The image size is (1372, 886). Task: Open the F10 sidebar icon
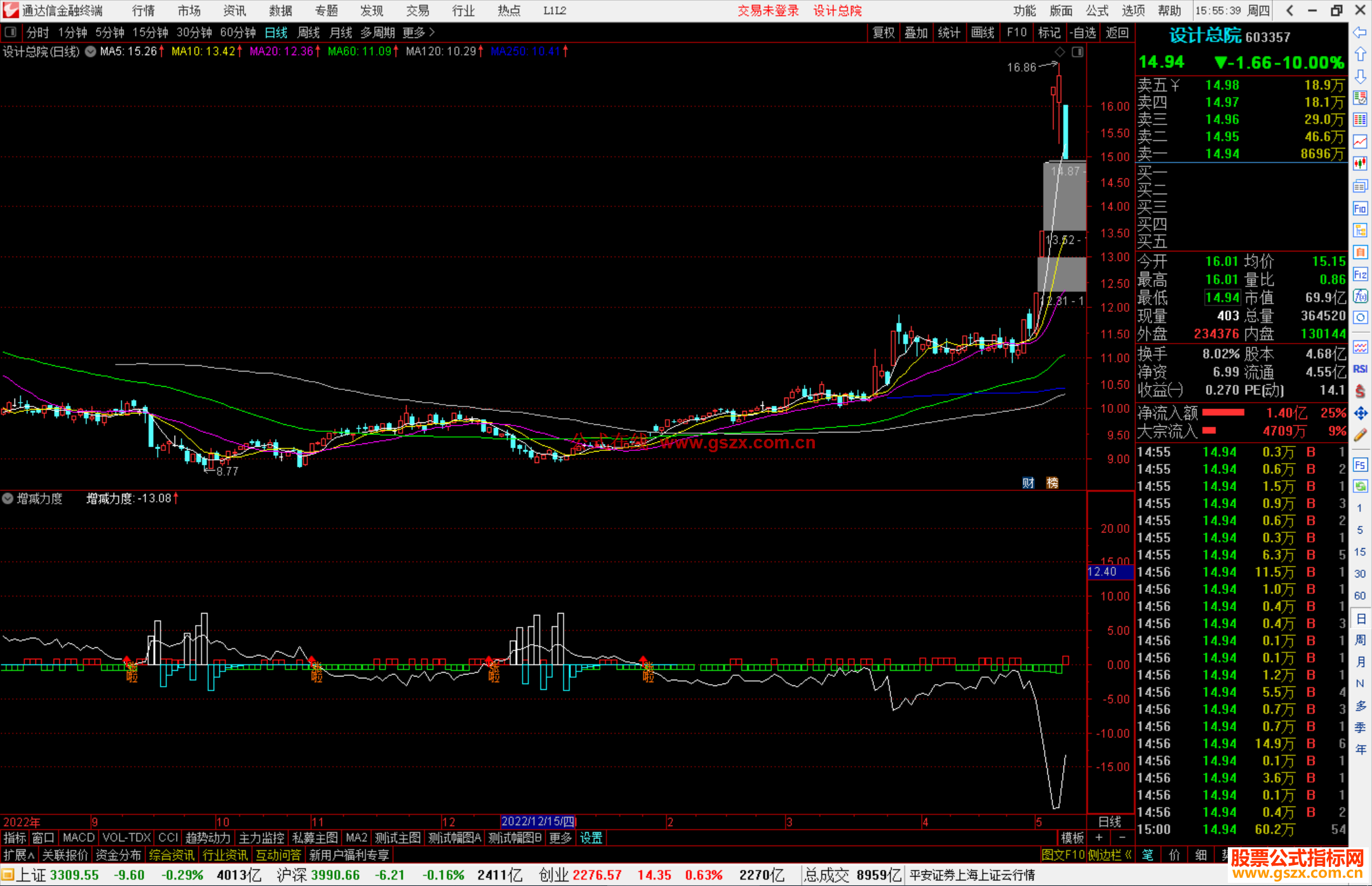1360,209
